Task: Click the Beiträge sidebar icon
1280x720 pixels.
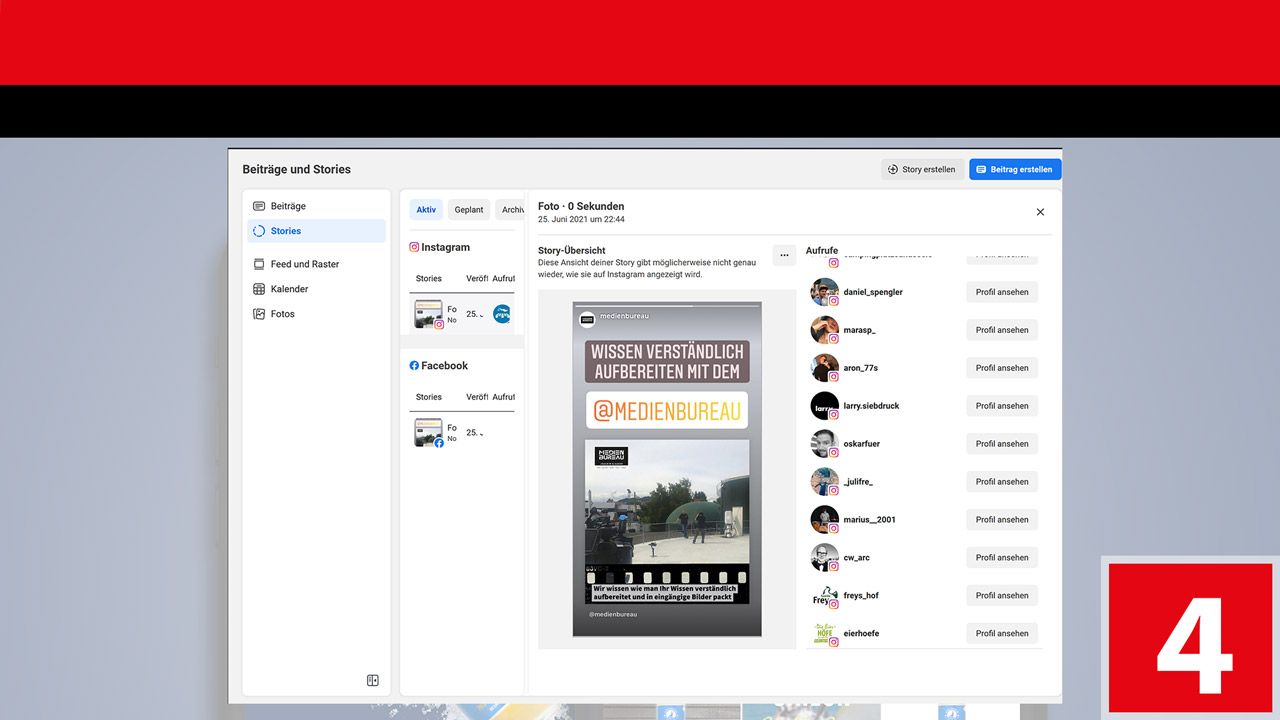Action: pos(259,206)
